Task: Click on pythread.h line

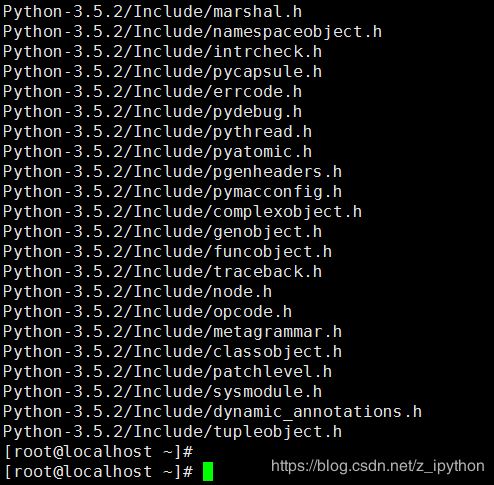Action: (157, 132)
